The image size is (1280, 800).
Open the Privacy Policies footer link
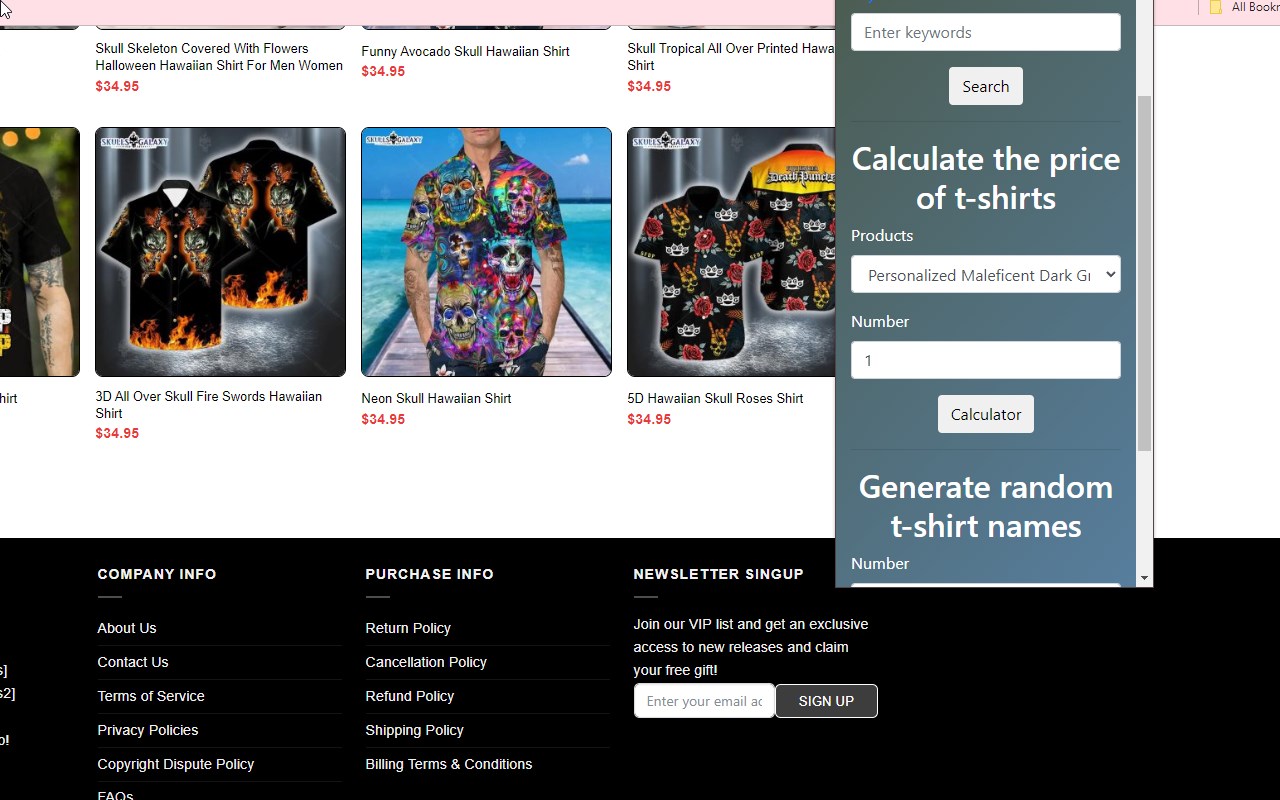(148, 730)
